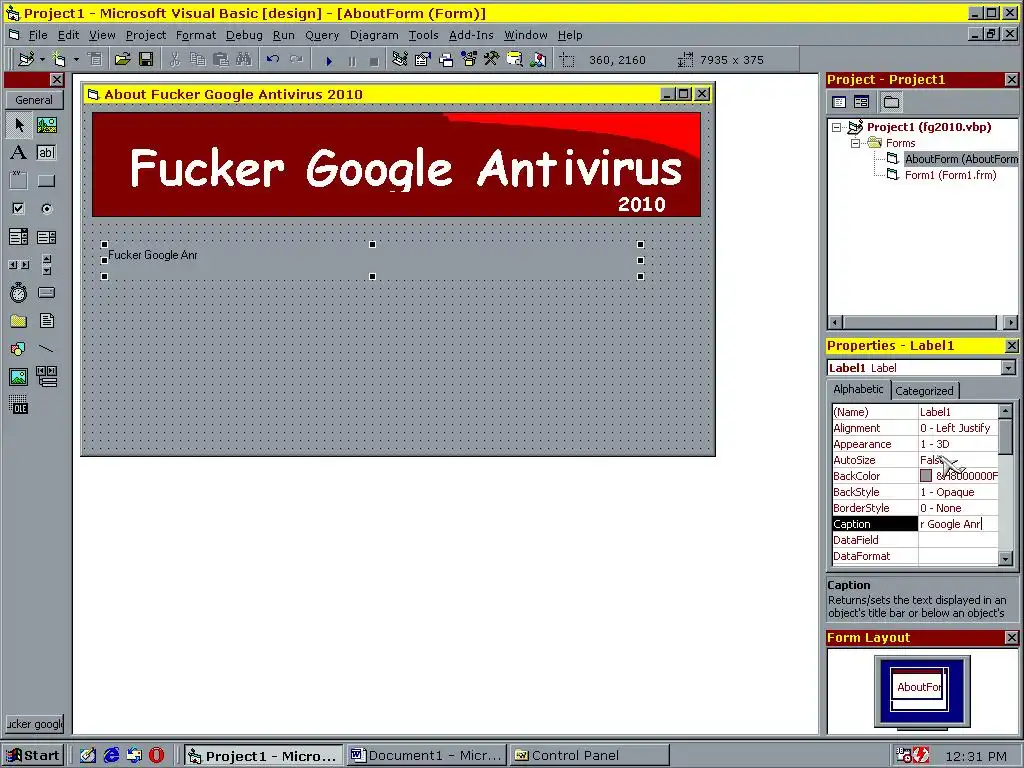The image size is (1024, 768).
Task: Select the OLE container tool
Action: click(19, 405)
